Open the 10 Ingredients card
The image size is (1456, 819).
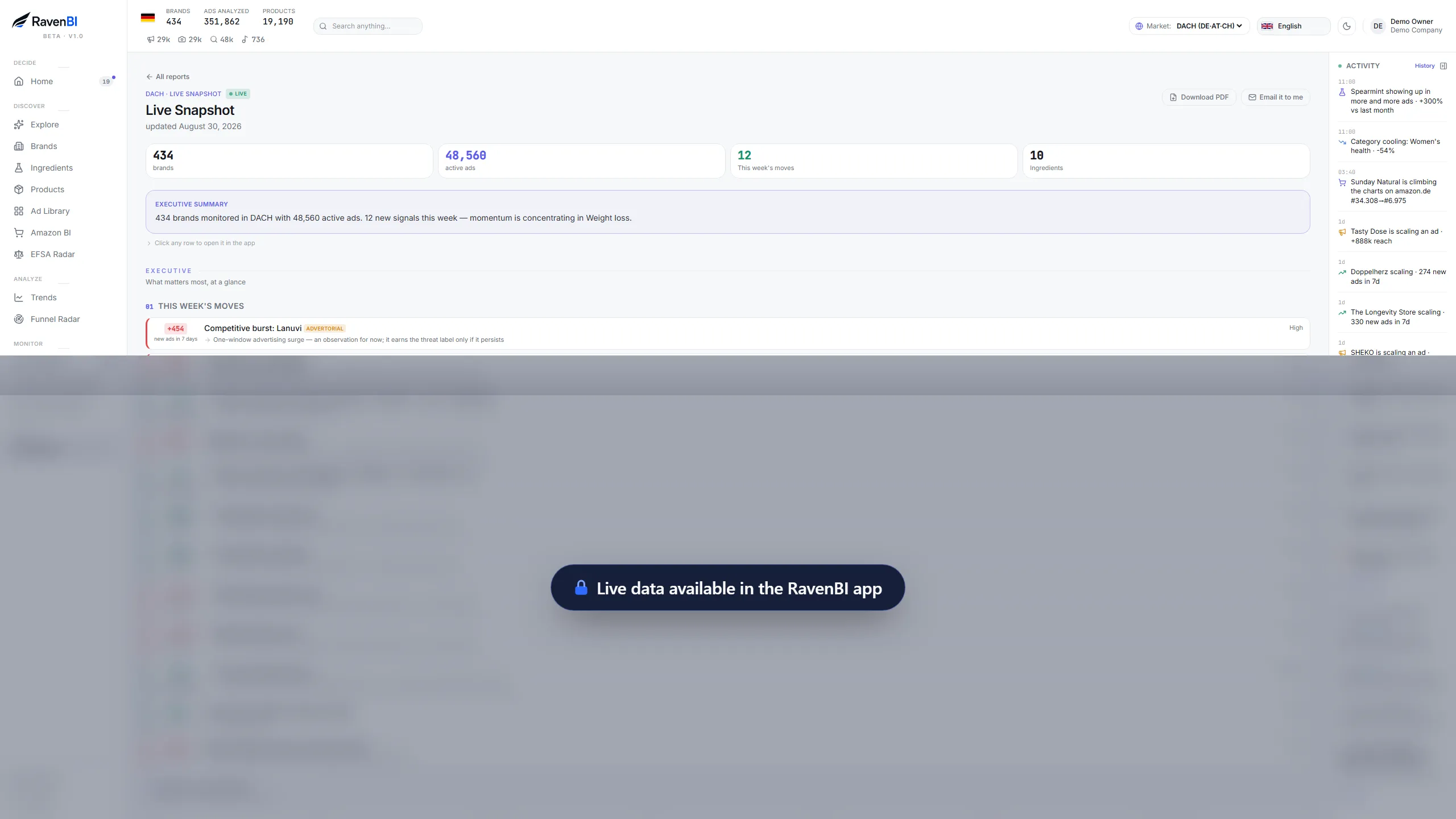[x=1167, y=161]
